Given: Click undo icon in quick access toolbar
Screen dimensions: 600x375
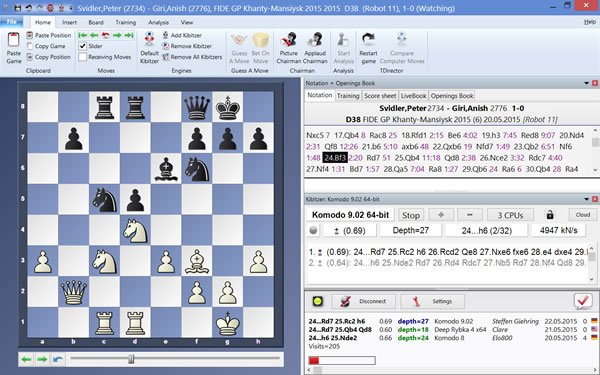Looking at the screenshot, I should [29, 8].
